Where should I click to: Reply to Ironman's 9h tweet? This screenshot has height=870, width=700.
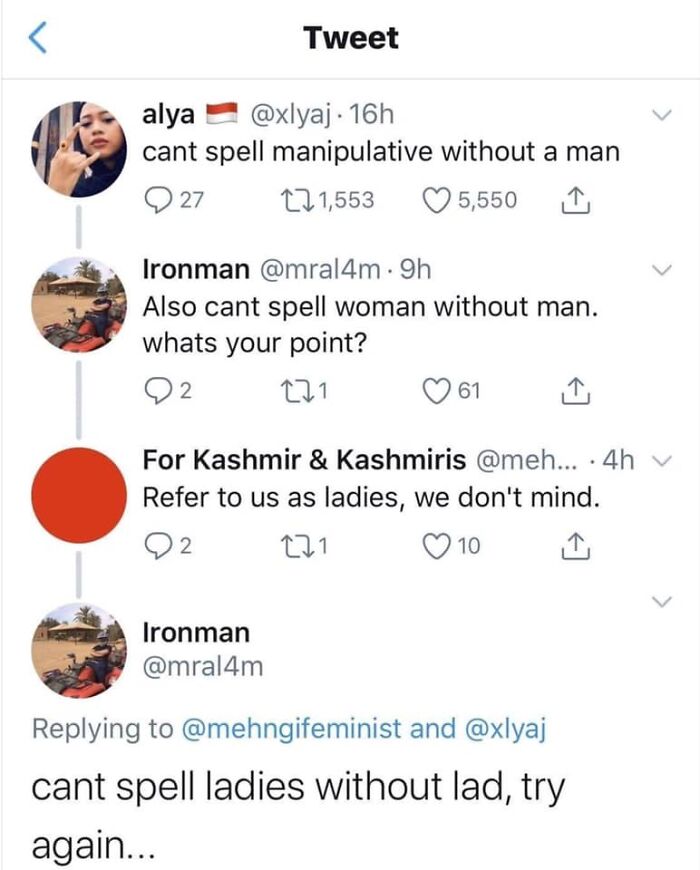tap(159, 389)
